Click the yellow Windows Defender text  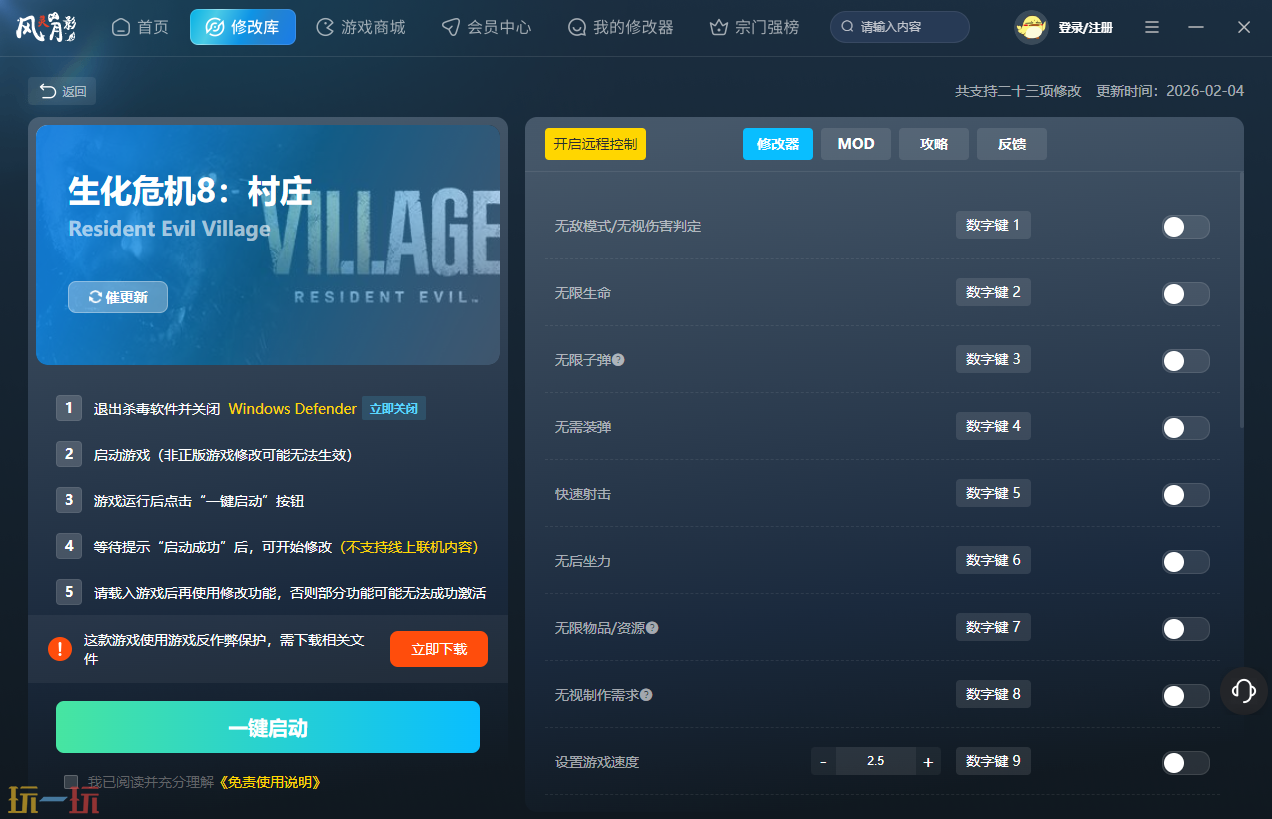coord(293,409)
